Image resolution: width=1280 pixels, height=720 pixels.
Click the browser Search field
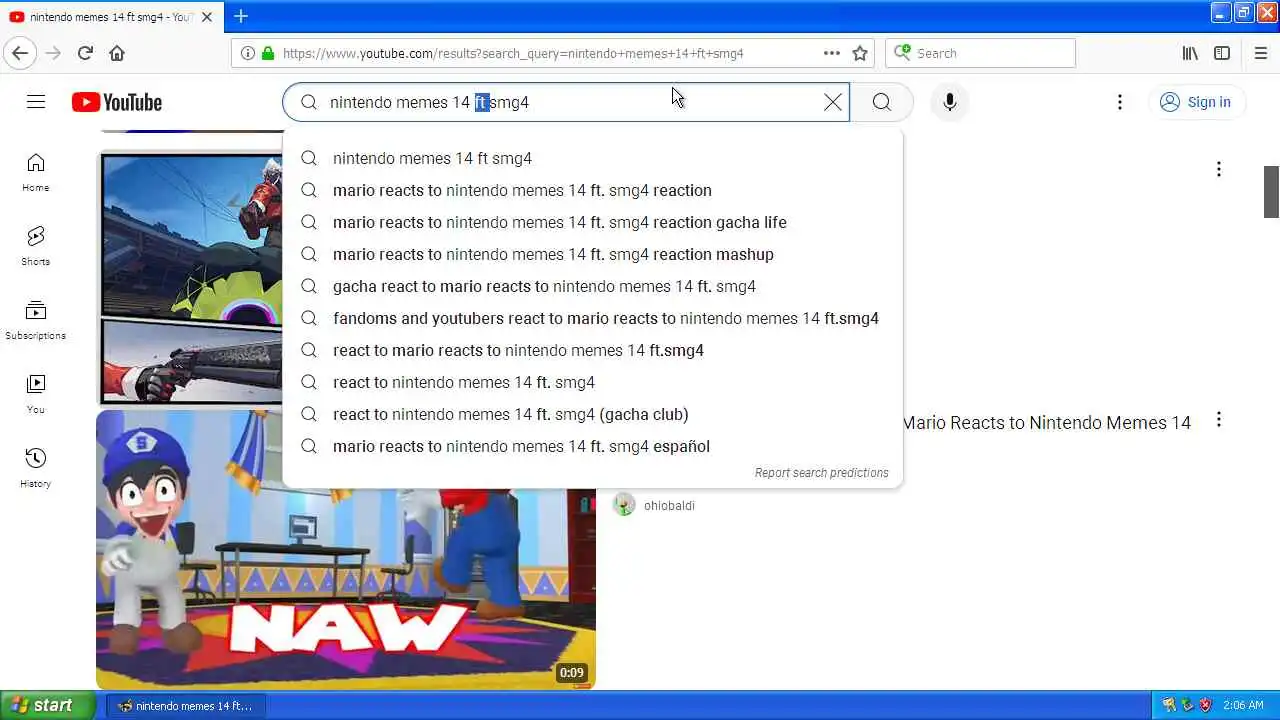980,53
